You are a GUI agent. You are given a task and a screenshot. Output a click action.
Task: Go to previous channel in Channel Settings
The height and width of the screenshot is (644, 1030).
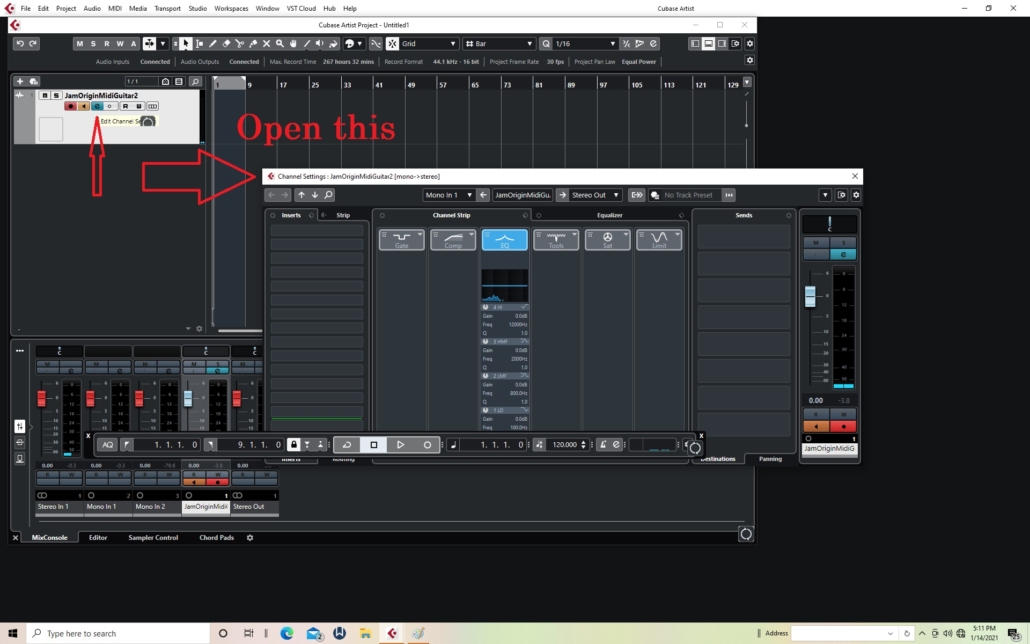point(301,195)
